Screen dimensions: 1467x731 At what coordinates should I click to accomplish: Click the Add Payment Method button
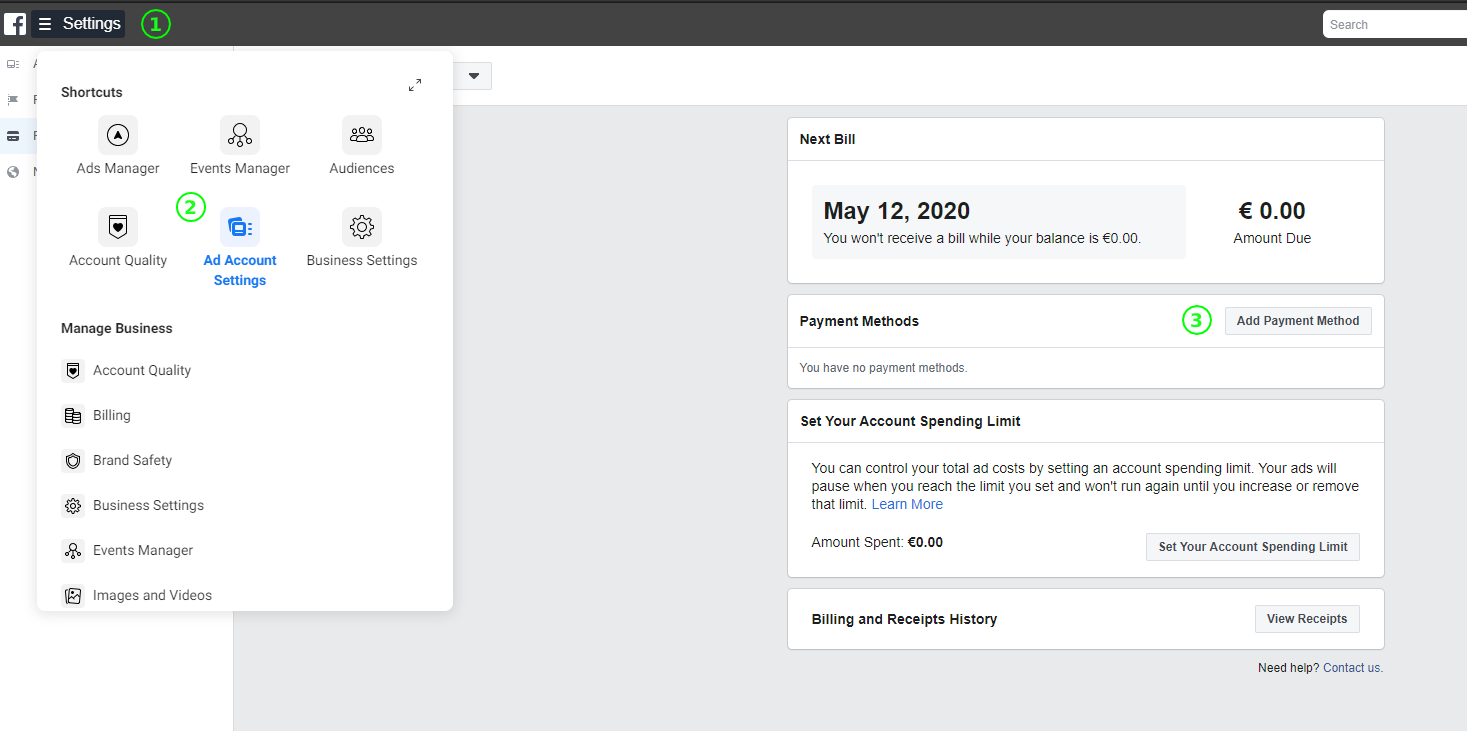point(1297,320)
